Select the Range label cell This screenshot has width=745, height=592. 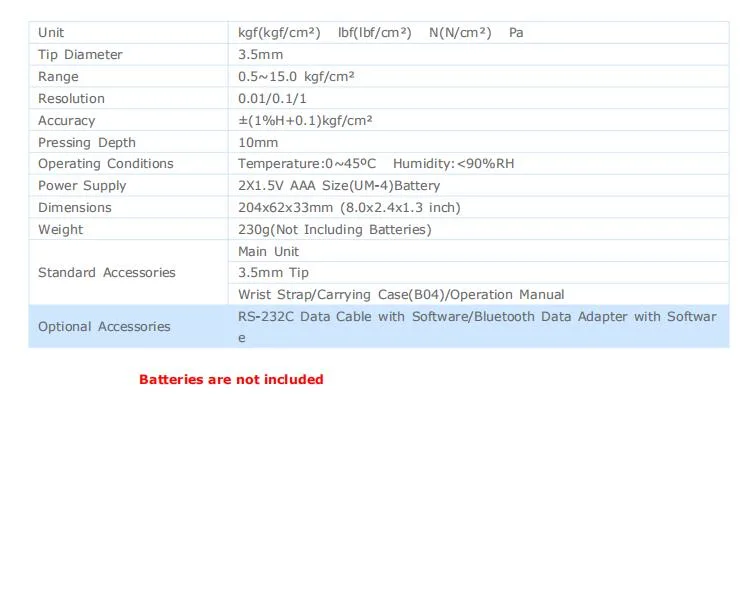(x=128, y=76)
